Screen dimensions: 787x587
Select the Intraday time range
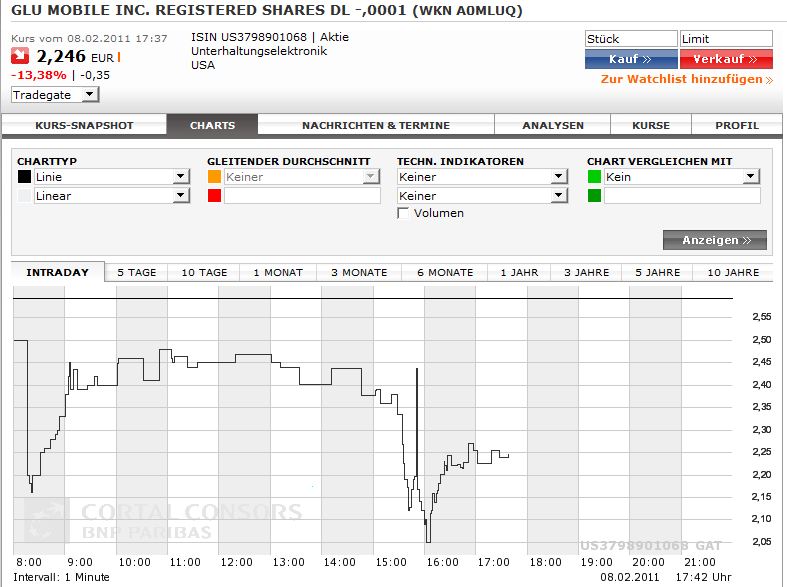pyautogui.click(x=58, y=272)
